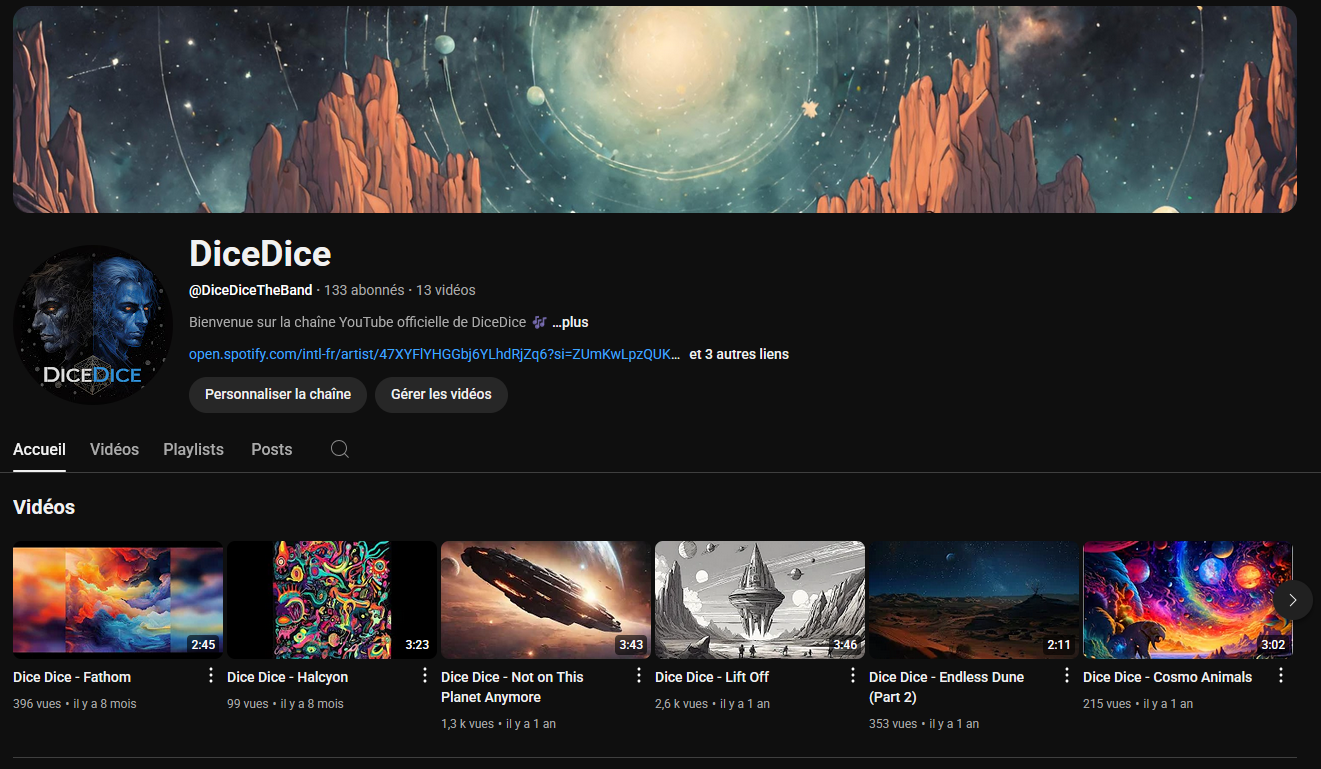Screen dimensions: 1321x769
Task: Open three-dot menu for Endless Dune (Part 2)
Action: (x=1067, y=676)
